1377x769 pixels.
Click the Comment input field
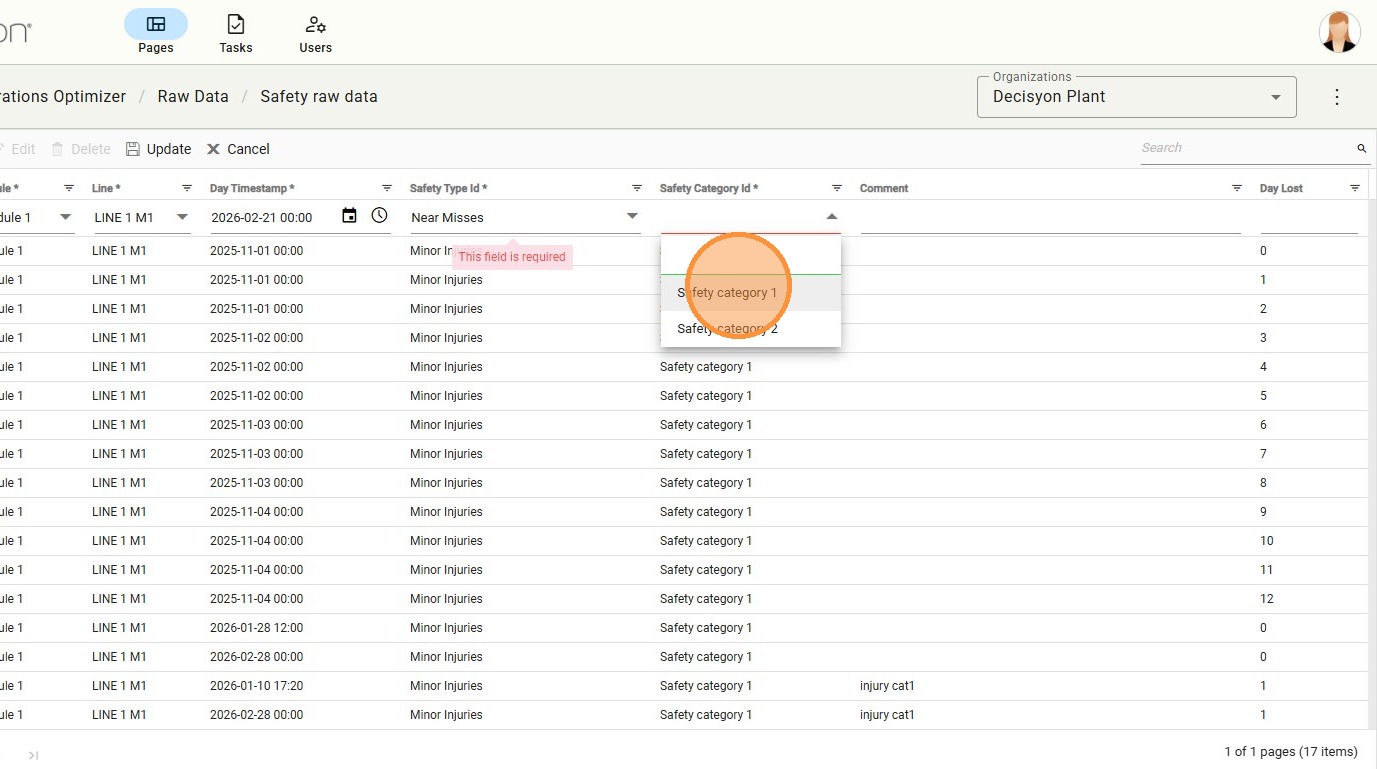coord(1050,217)
